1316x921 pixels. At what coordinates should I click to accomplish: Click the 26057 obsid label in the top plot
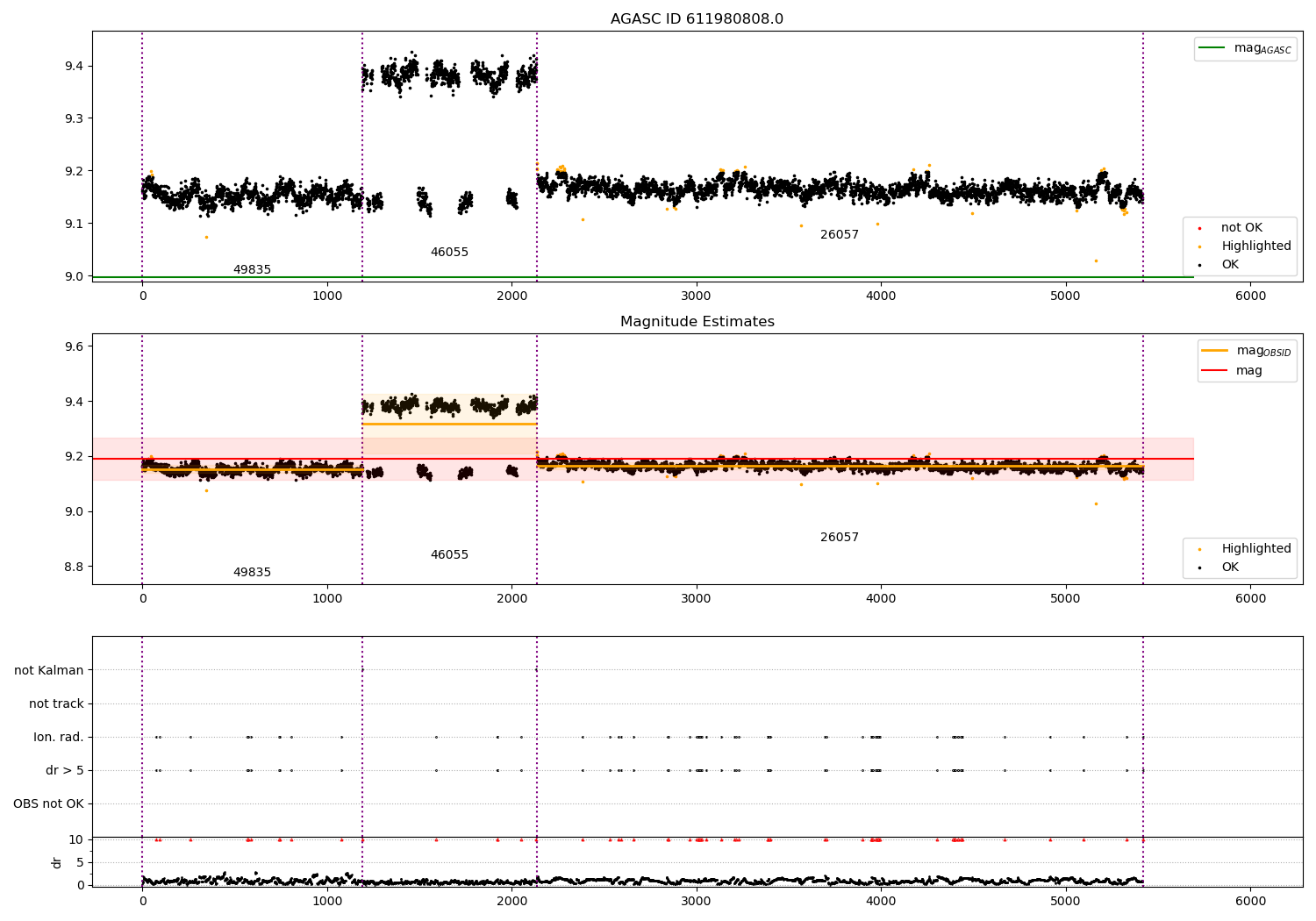click(840, 235)
